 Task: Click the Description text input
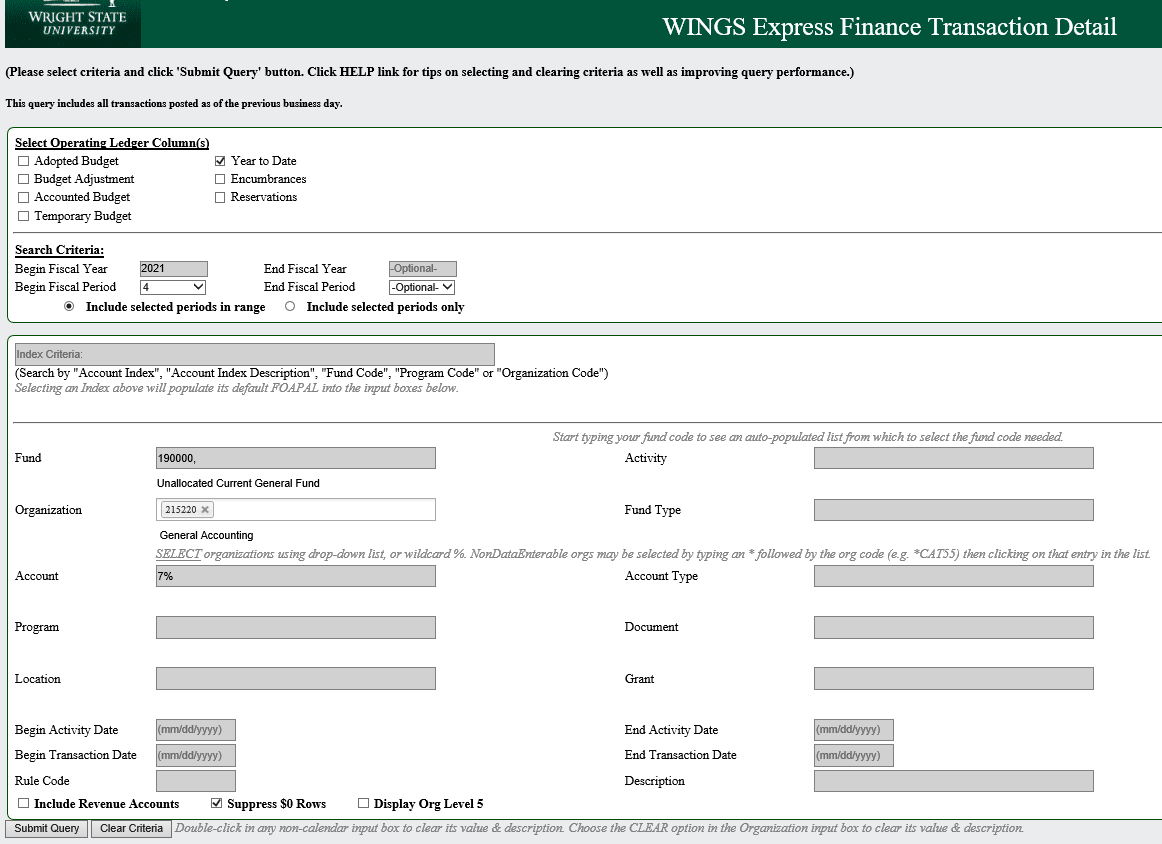pos(953,781)
